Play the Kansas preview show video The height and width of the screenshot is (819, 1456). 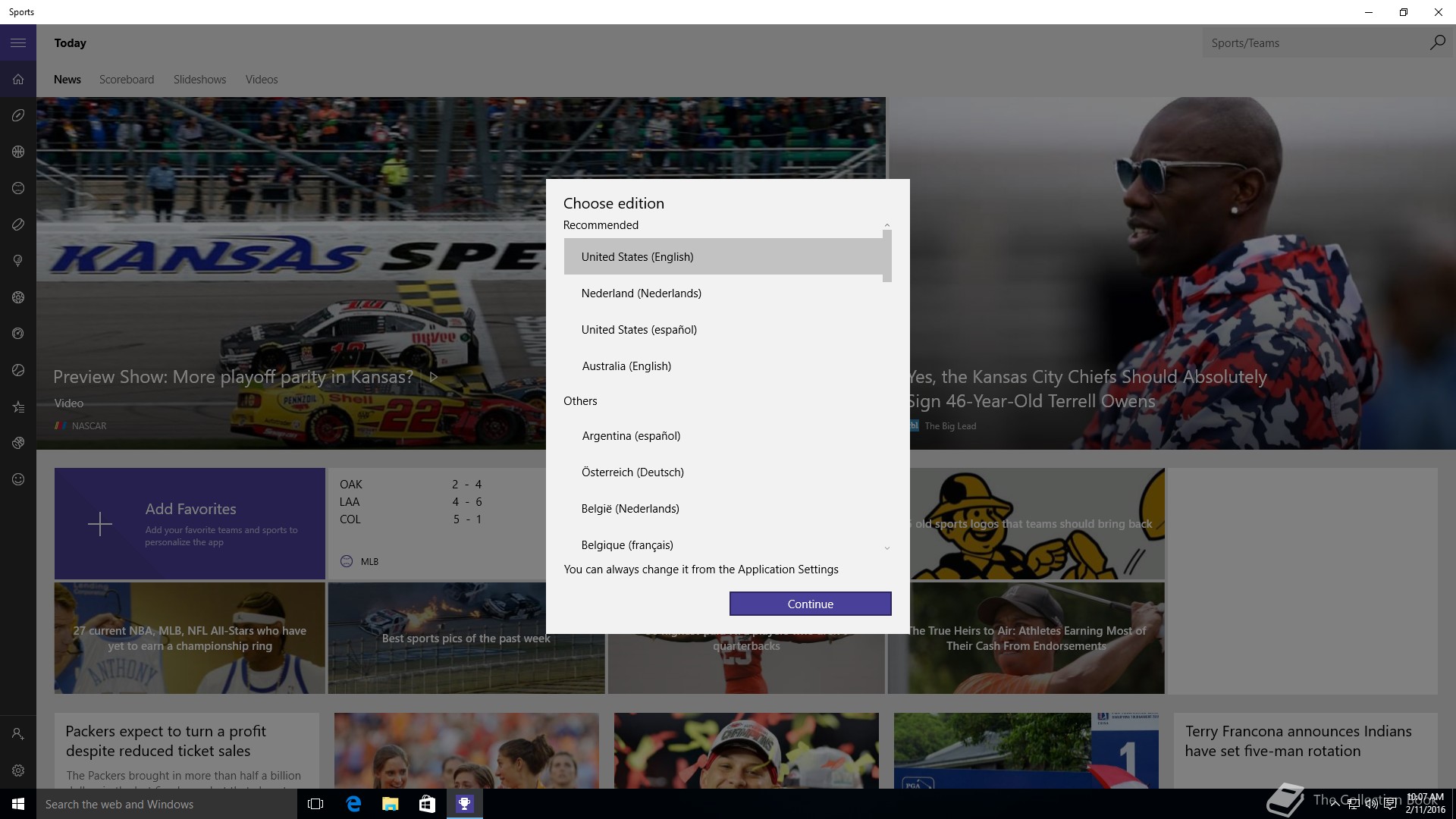[434, 377]
